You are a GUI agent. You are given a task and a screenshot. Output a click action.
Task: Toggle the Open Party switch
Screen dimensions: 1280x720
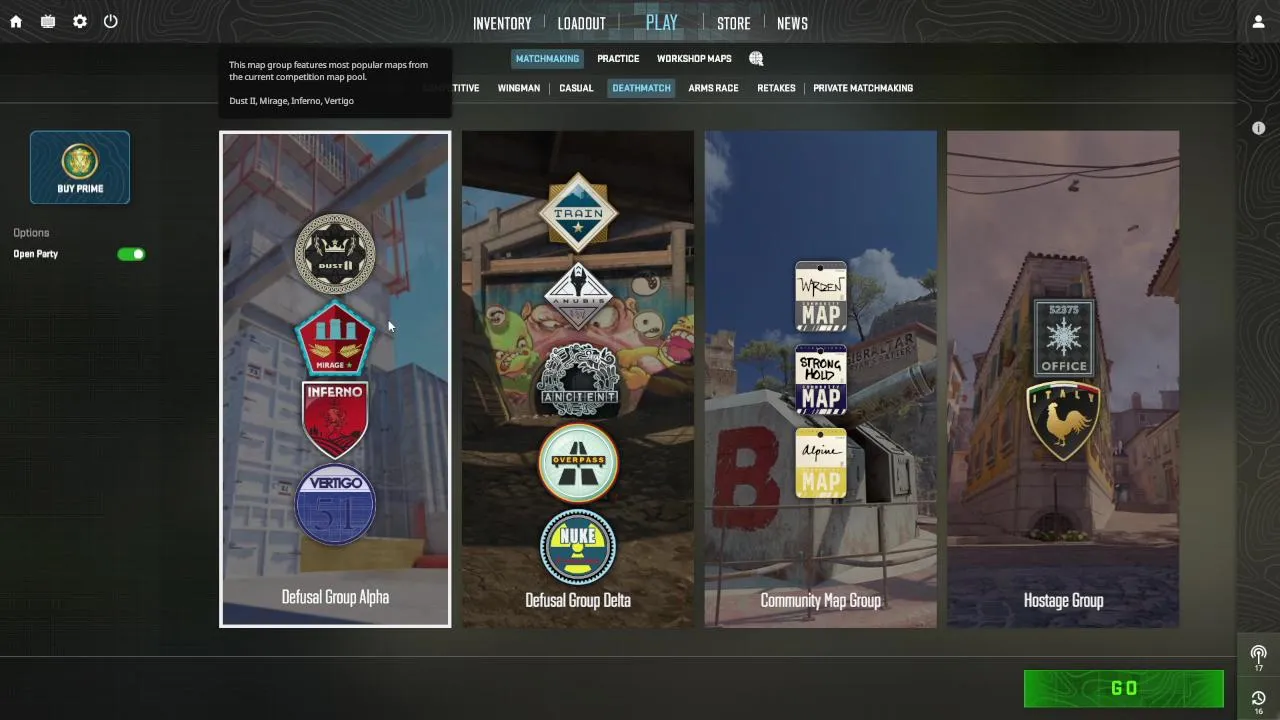(131, 254)
